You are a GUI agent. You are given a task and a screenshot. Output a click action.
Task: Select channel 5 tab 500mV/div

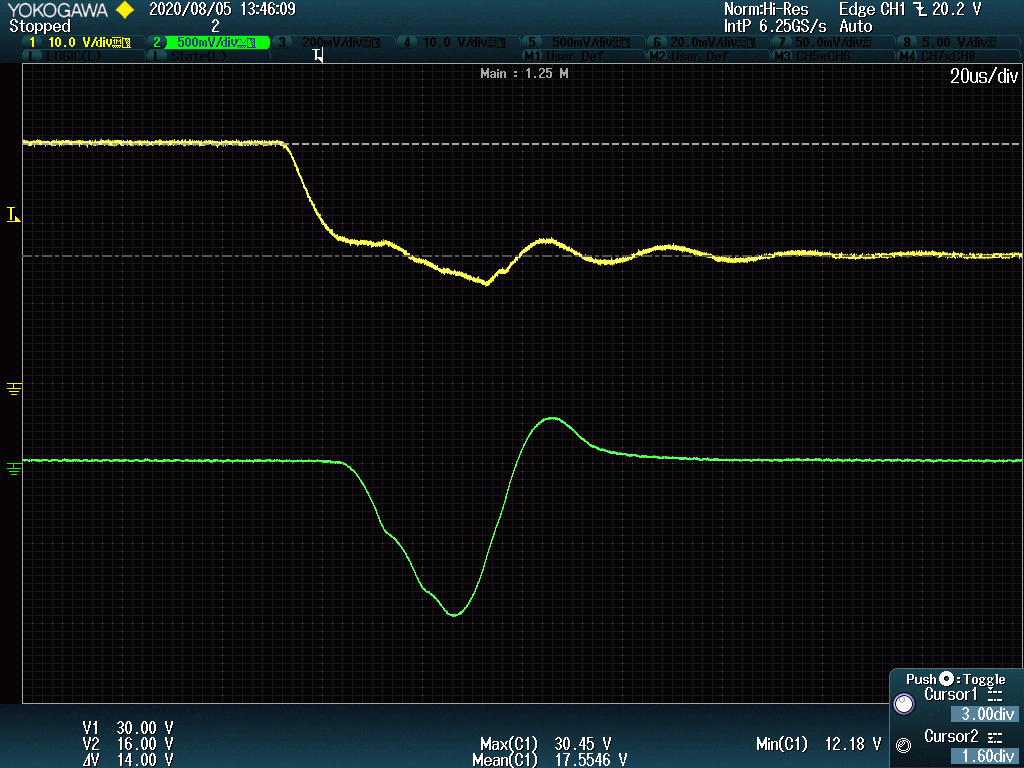click(x=582, y=42)
